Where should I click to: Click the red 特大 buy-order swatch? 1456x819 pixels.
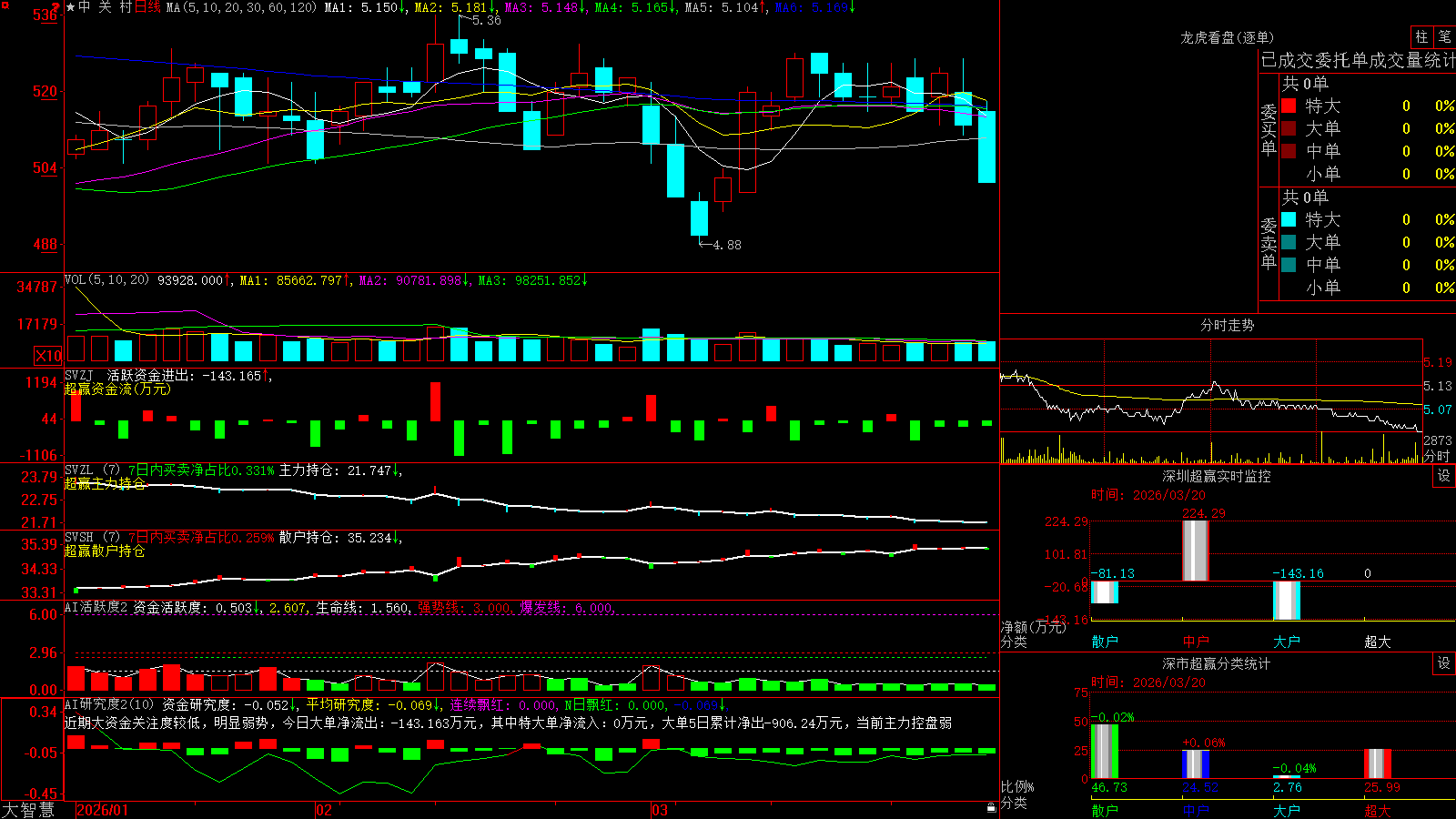pos(1289,106)
